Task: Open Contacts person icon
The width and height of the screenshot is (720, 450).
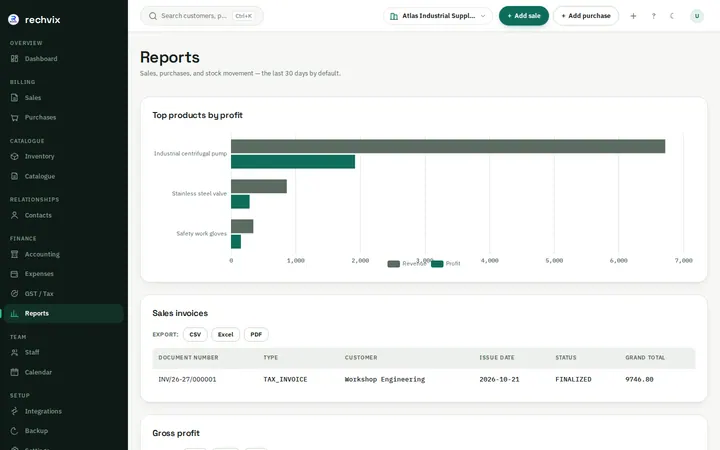Action: 15,215
